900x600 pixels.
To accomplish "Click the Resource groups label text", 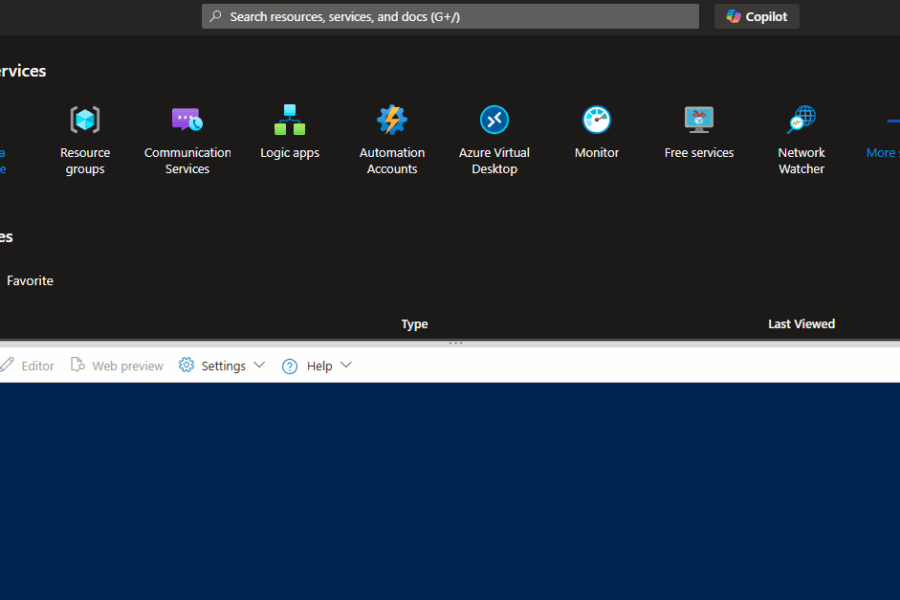I will pyautogui.click(x=85, y=161).
